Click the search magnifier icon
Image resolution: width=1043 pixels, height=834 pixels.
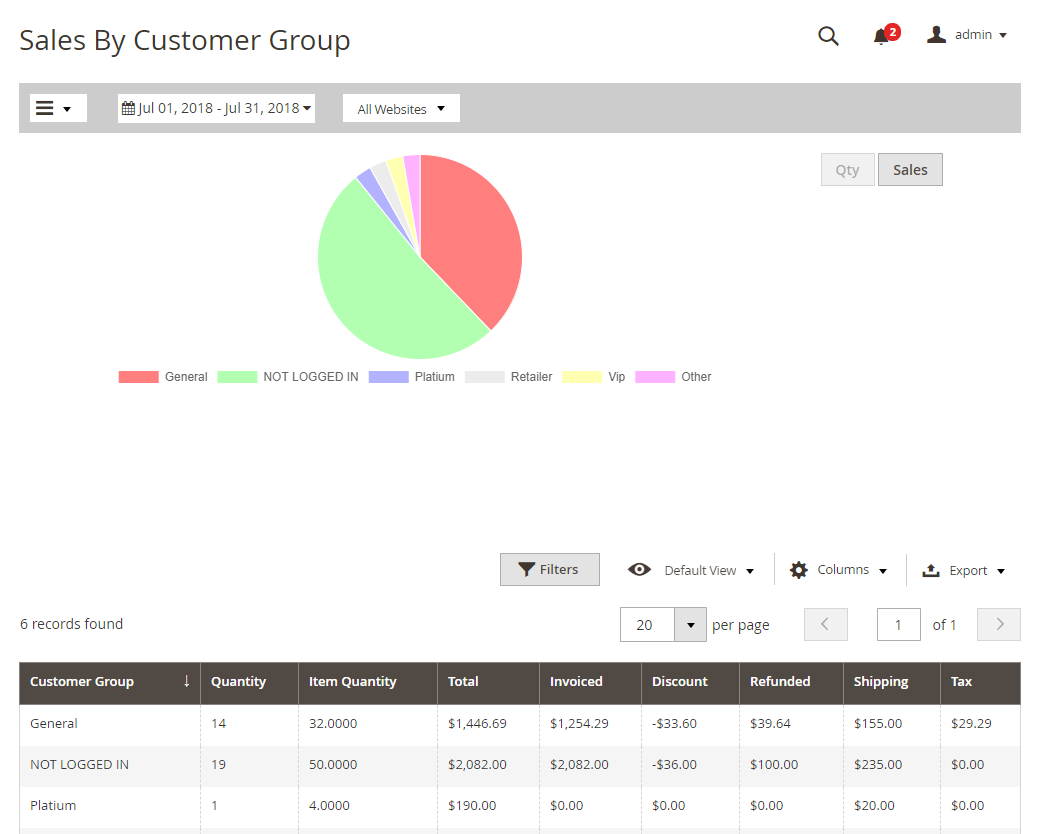(828, 36)
